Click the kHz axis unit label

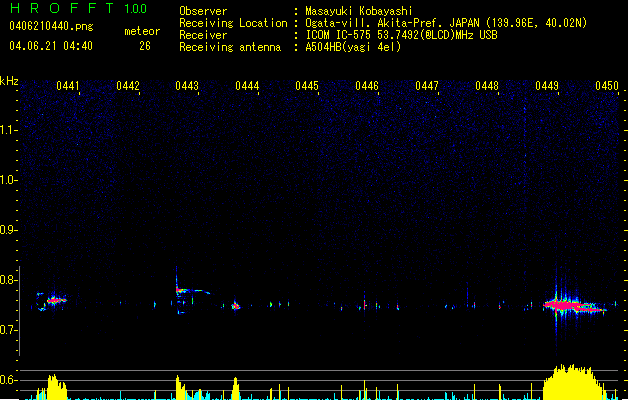click(9, 81)
